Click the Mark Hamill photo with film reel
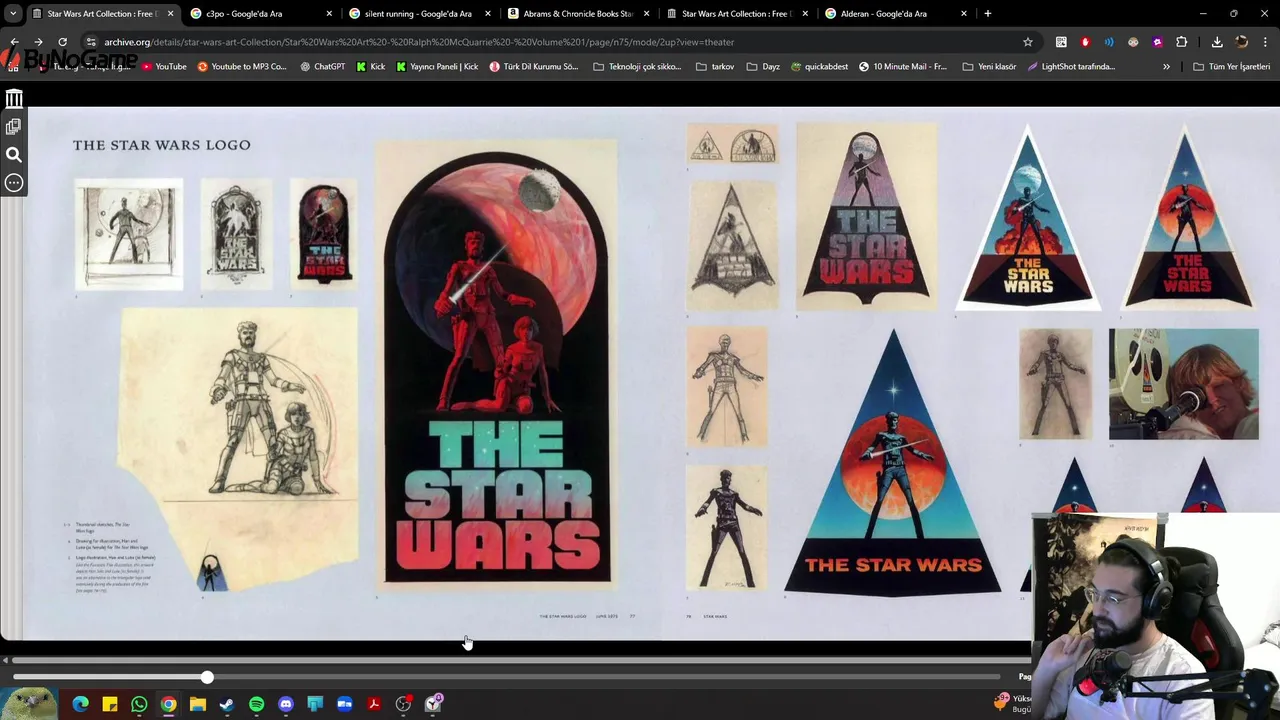The height and width of the screenshot is (720, 1280). point(1184,384)
